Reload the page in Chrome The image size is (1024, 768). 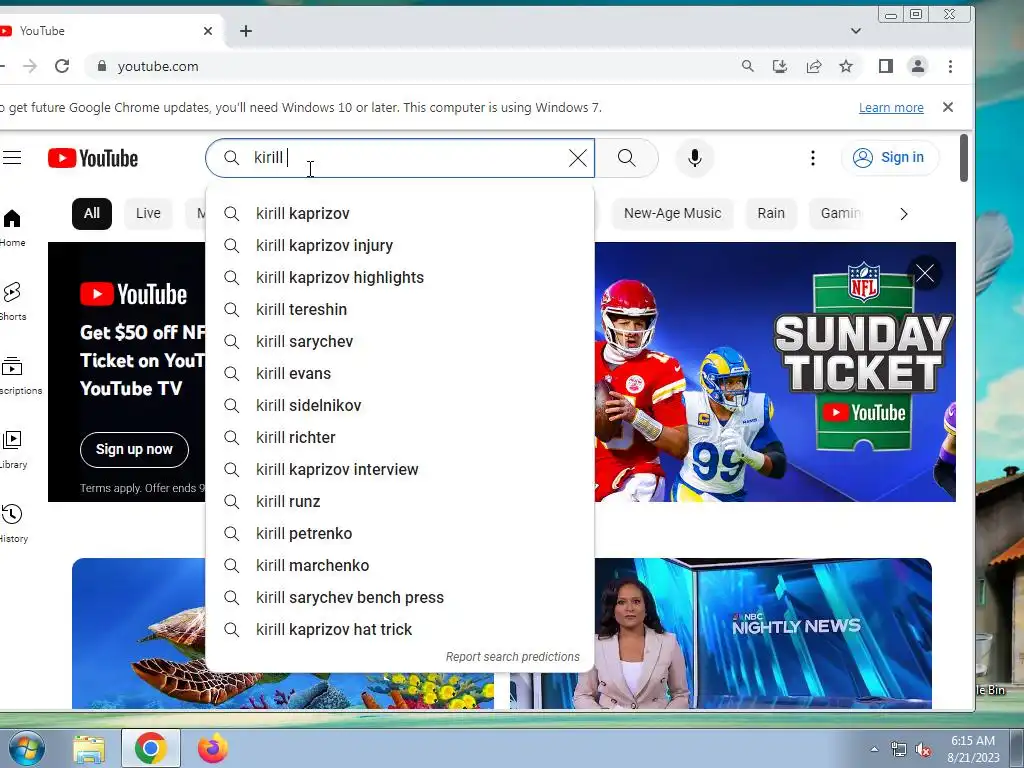(x=62, y=66)
